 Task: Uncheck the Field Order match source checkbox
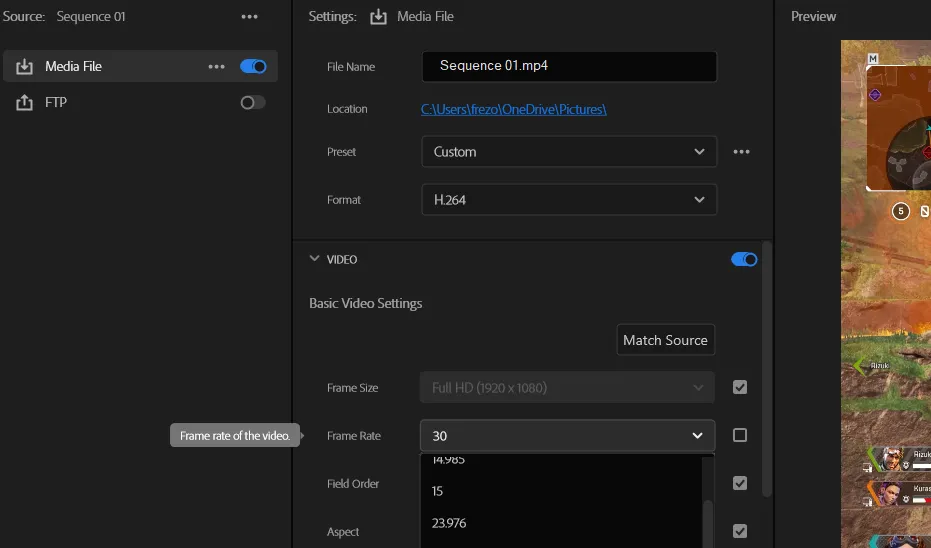pyautogui.click(x=740, y=483)
